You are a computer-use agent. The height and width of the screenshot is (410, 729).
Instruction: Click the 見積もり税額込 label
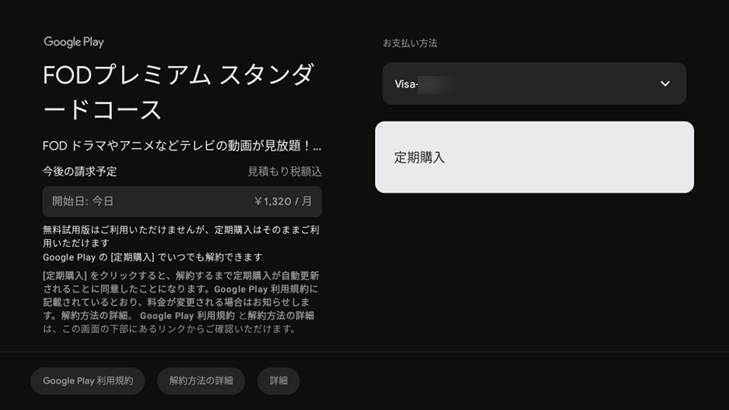point(284,172)
